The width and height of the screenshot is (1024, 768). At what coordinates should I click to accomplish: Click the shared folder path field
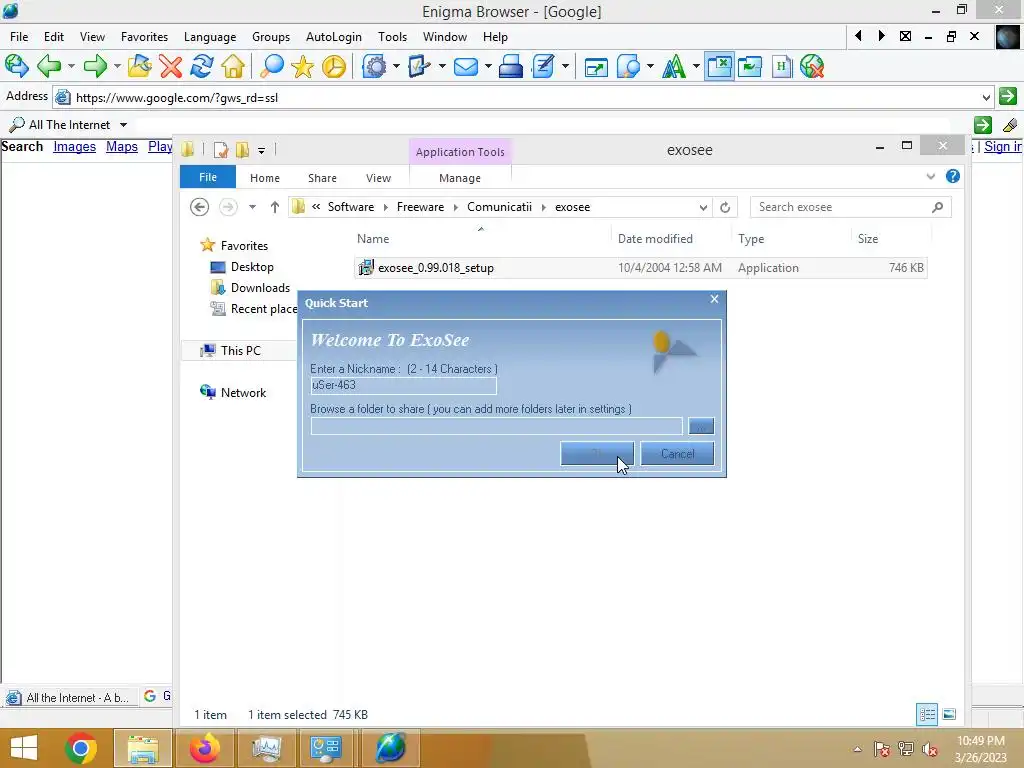[496, 426]
